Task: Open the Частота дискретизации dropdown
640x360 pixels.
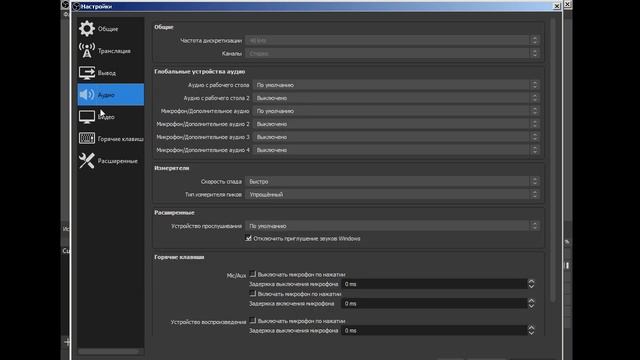Action: pos(392,40)
